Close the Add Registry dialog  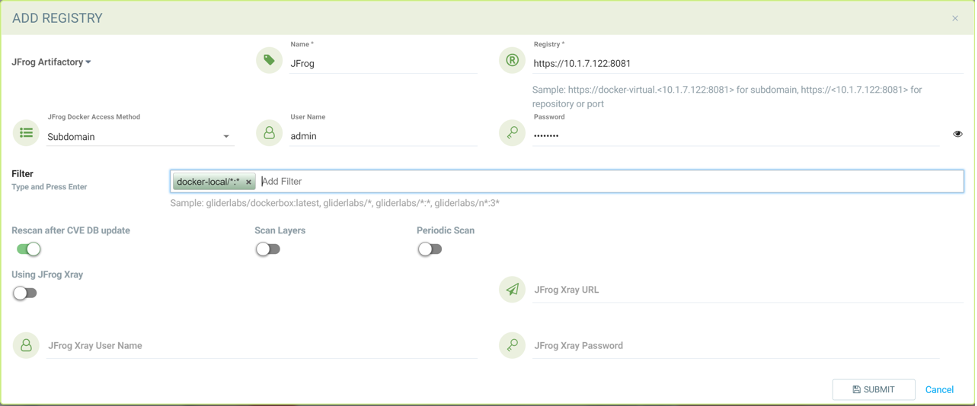(x=955, y=18)
